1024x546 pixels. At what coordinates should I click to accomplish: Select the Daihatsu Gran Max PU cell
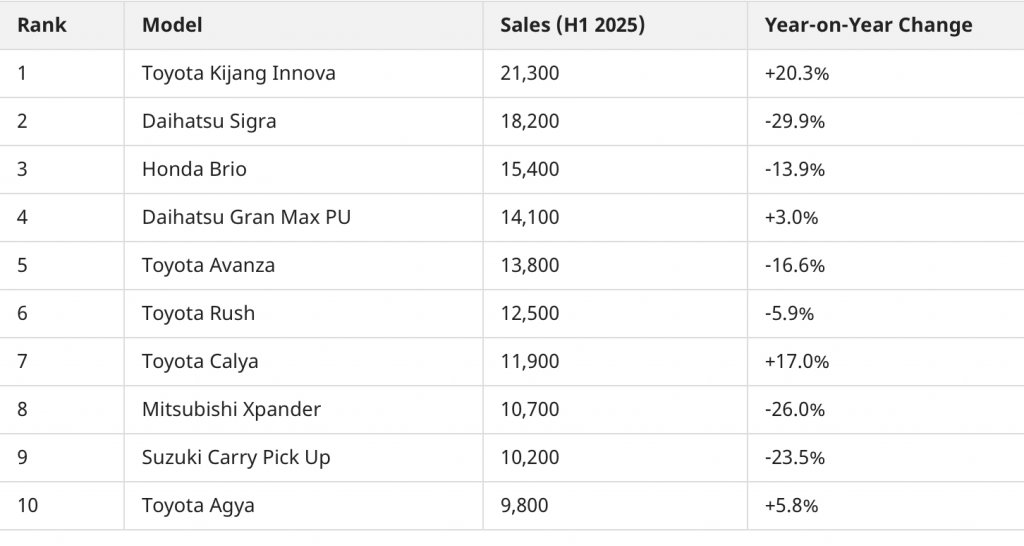(x=246, y=217)
